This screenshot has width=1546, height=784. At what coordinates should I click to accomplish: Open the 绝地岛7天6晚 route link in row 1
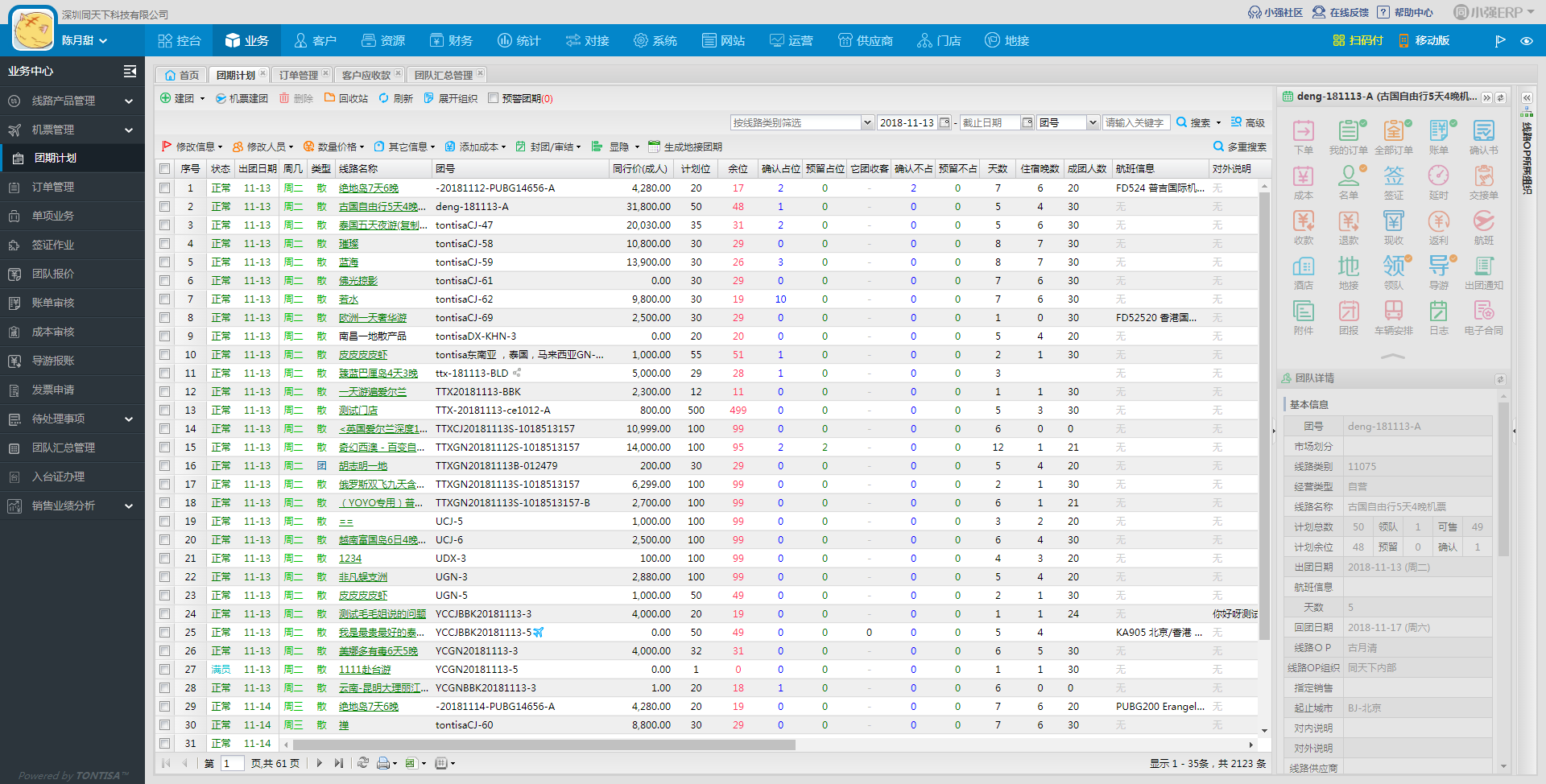click(368, 188)
